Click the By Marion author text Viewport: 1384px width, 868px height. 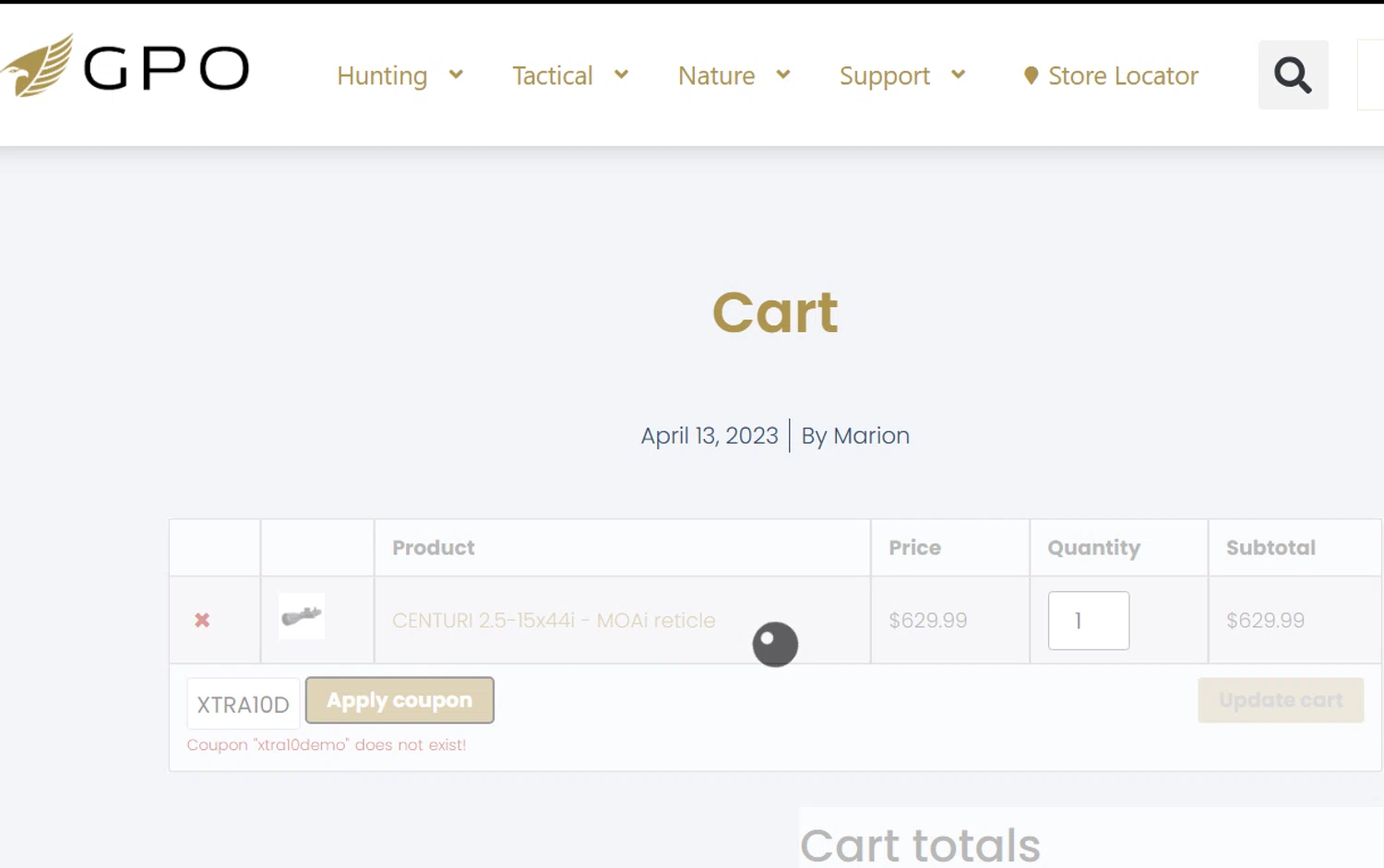tap(855, 435)
